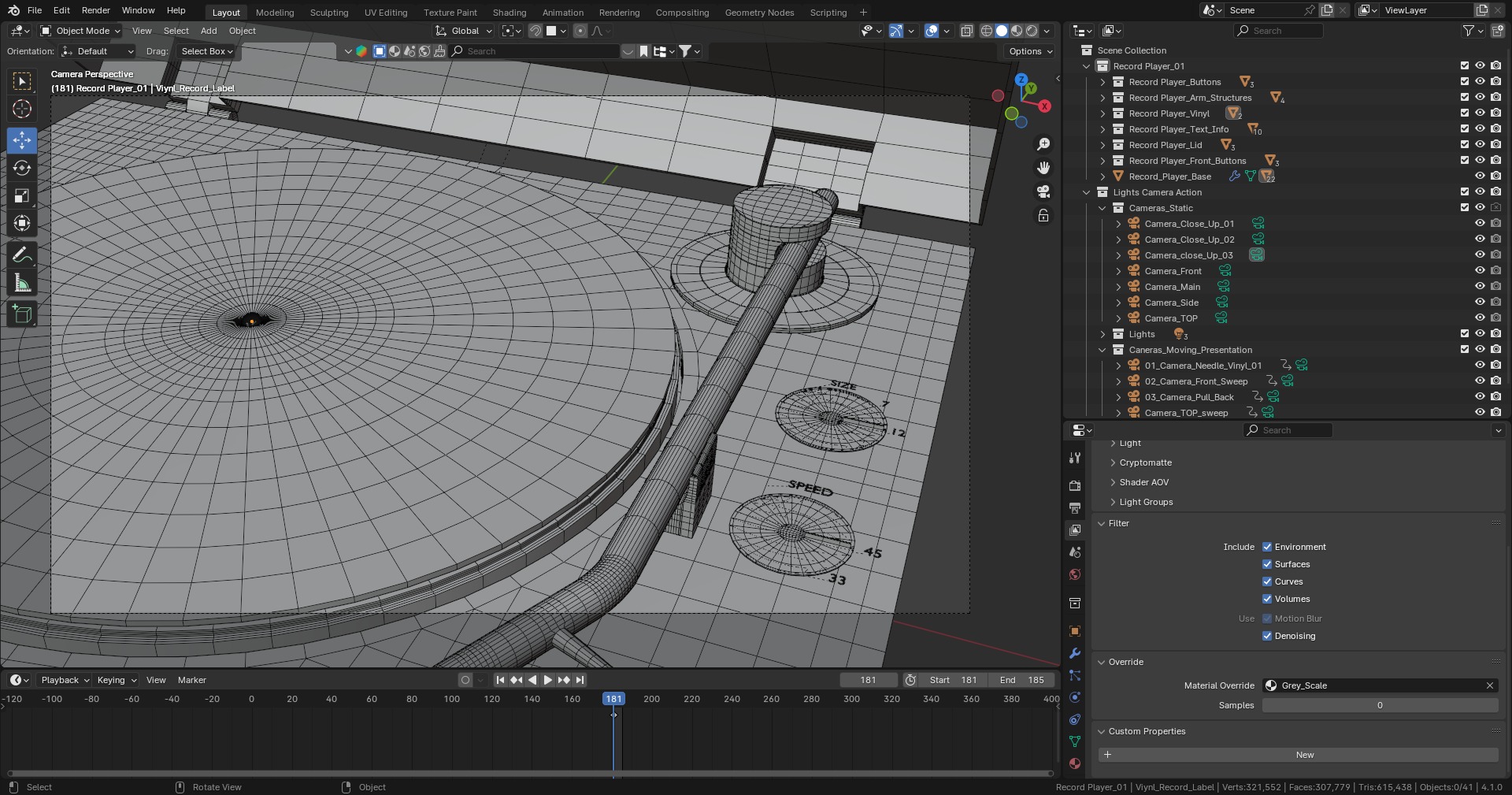Switch to rendered viewport shading
The image size is (1512, 795).
[x=1032, y=31]
